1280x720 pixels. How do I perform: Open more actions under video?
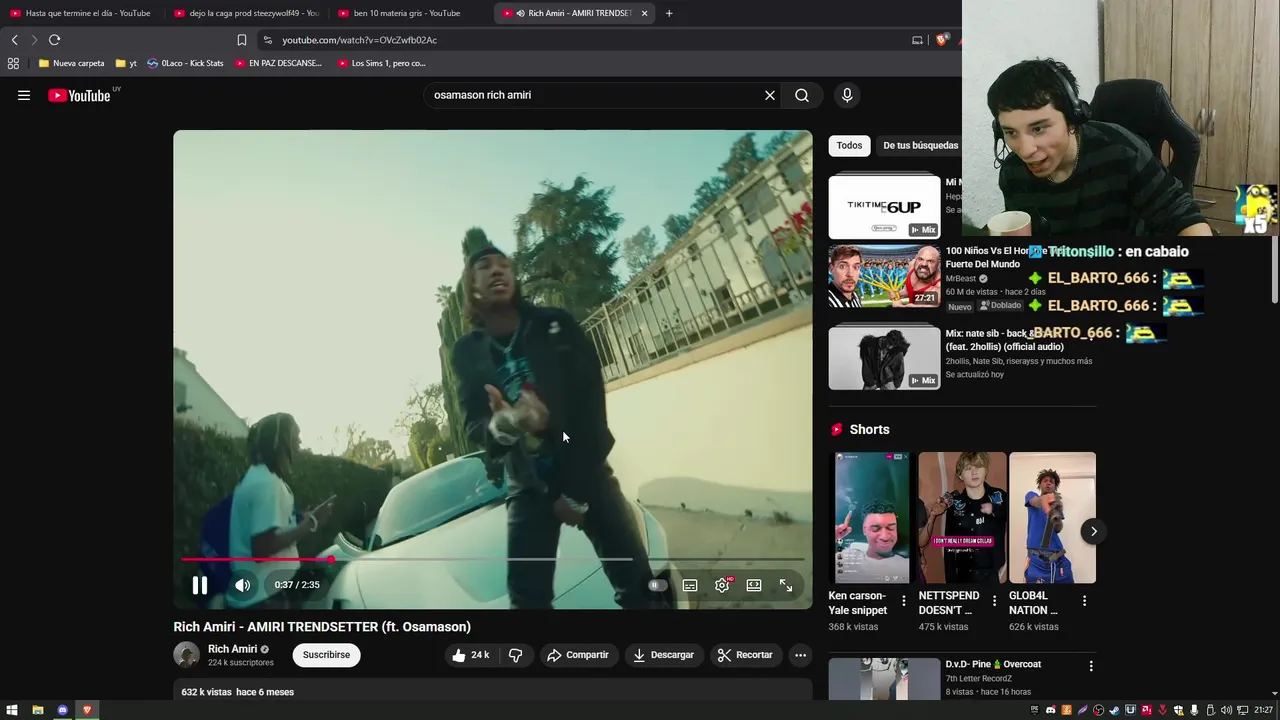point(800,655)
